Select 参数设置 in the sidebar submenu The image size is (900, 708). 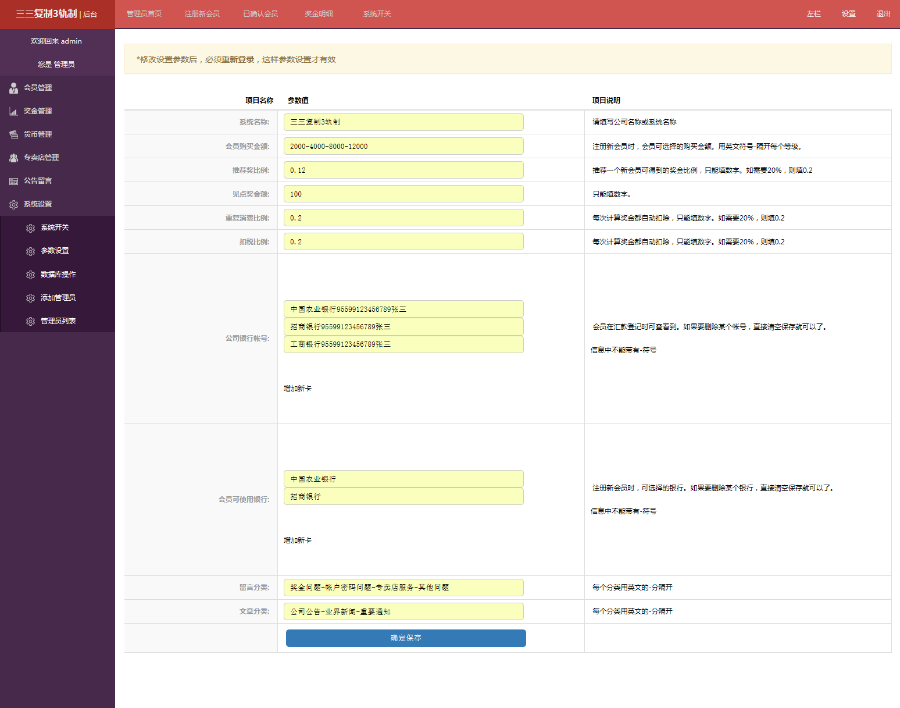54,251
